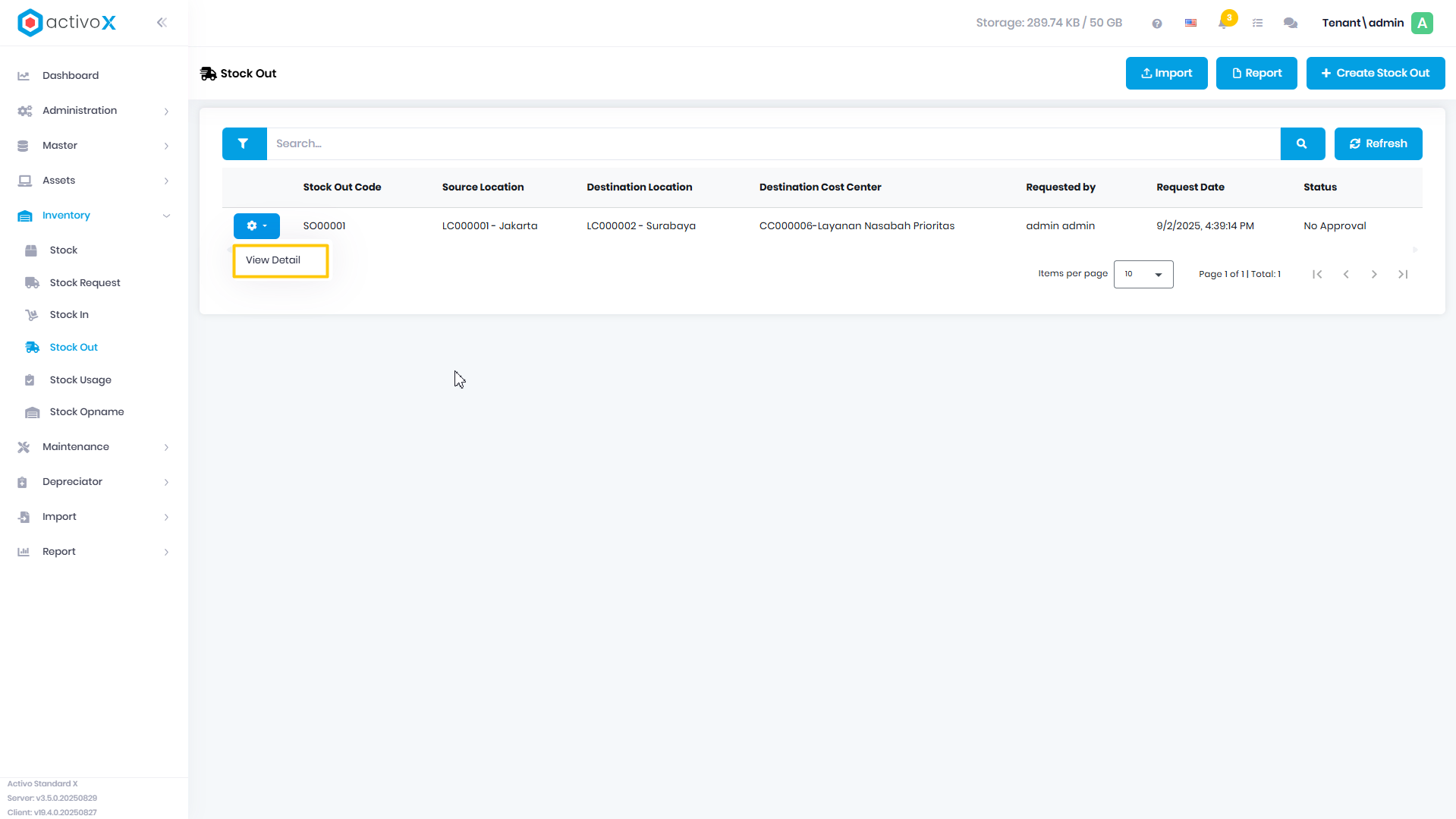
Task: Expand the Assets menu chevron
Action: (166, 181)
